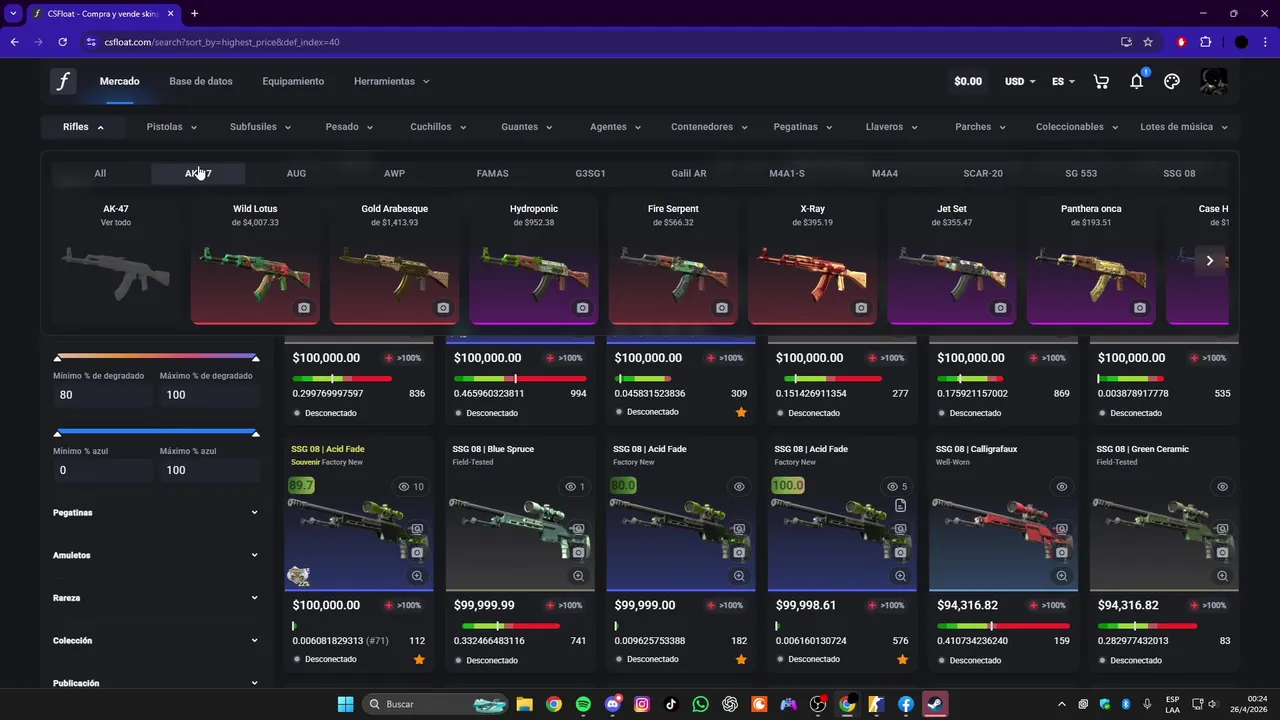
Task: Click the fade percentage gradient slider
Action: (156, 356)
